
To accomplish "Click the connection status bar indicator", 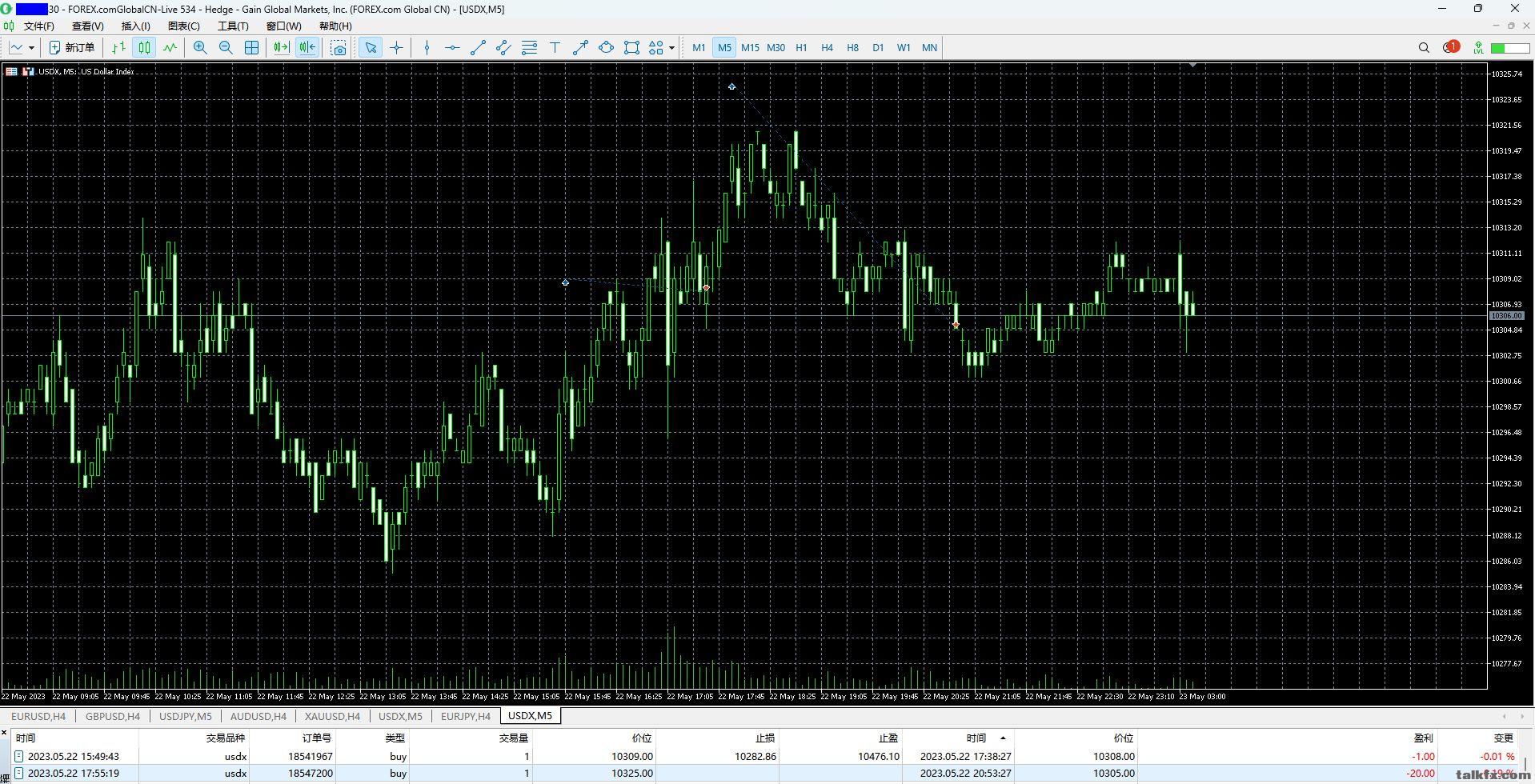I will [1509, 48].
